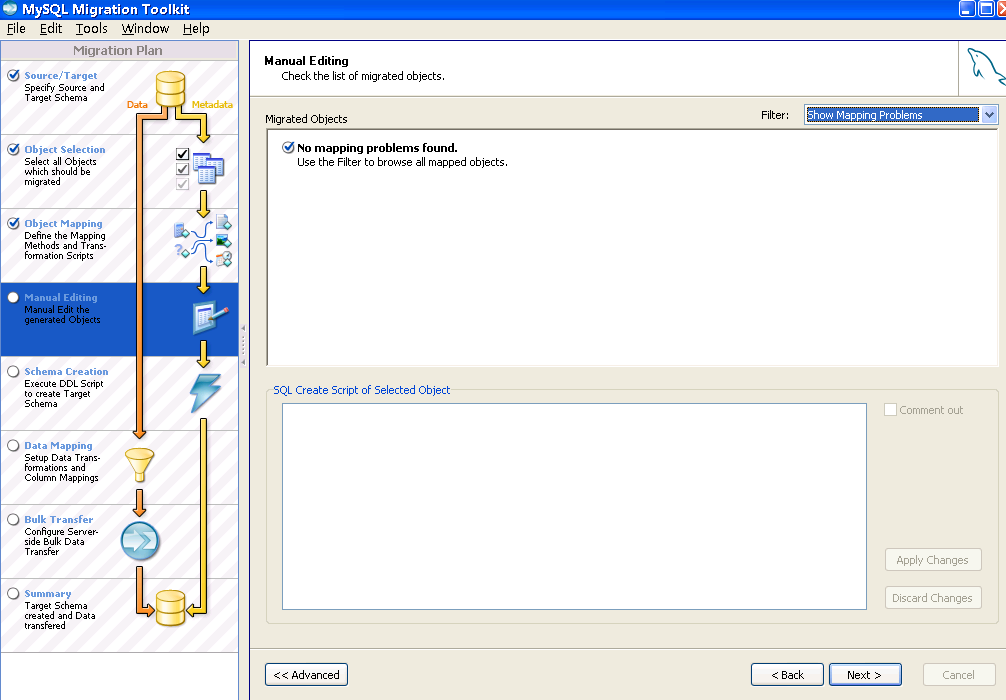Click the Filter: label
The image size is (1006, 700).
[x=775, y=115]
